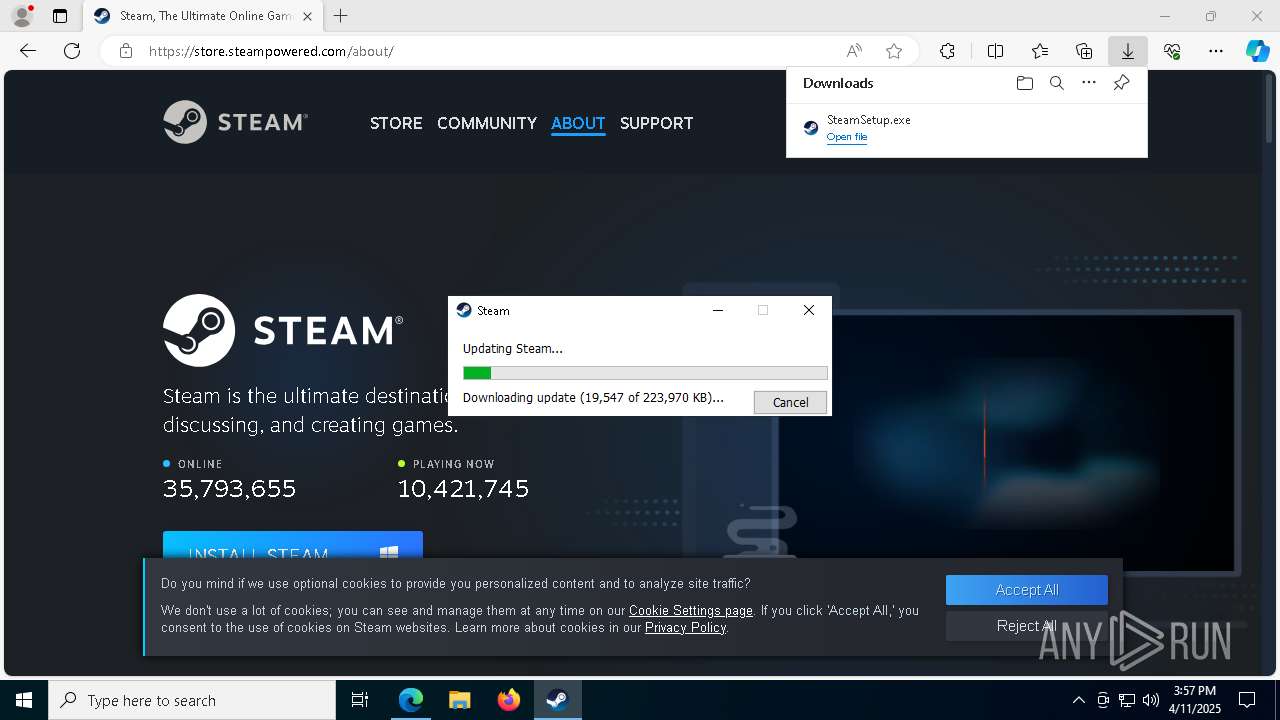Image resolution: width=1280 pixels, height=720 pixels.
Task: Switch to Edge on the taskbar
Action: [411, 700]
